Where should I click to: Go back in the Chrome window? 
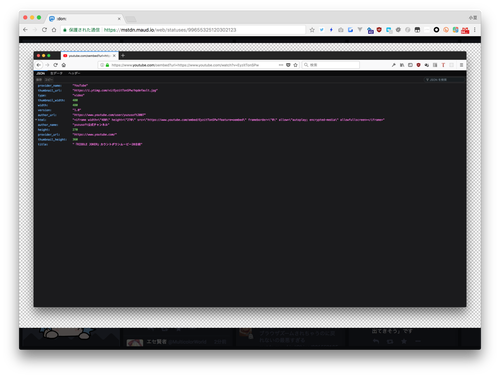[x=25, y=30]
